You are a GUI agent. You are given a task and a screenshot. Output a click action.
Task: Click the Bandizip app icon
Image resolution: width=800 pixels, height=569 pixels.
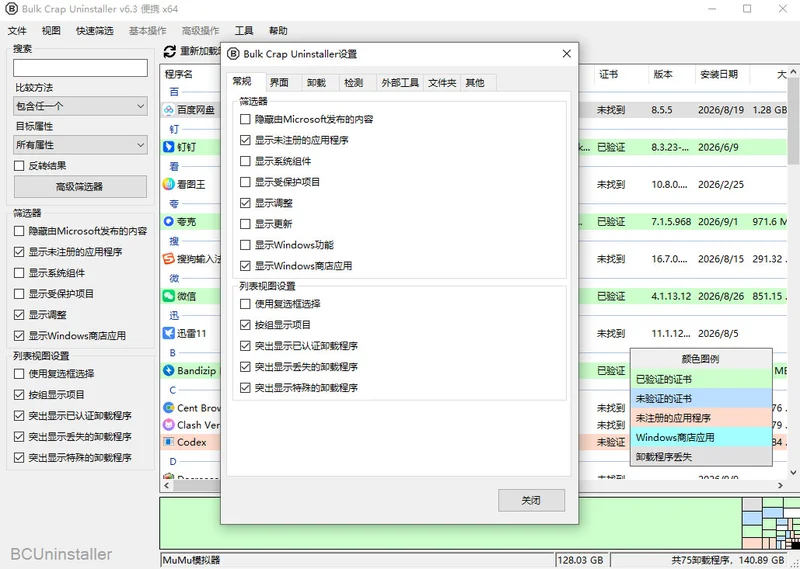[x=169, y=370]
